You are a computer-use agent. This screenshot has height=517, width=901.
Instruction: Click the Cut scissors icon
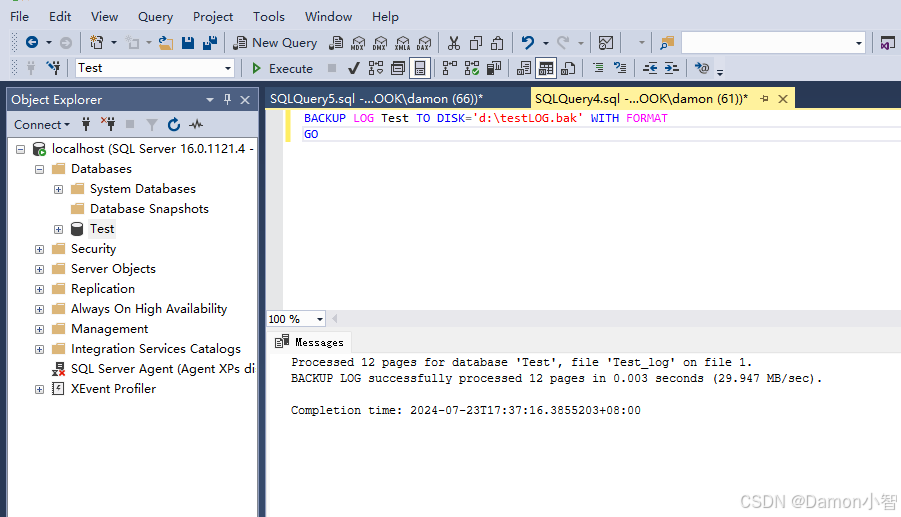click(x=454, y=43)
